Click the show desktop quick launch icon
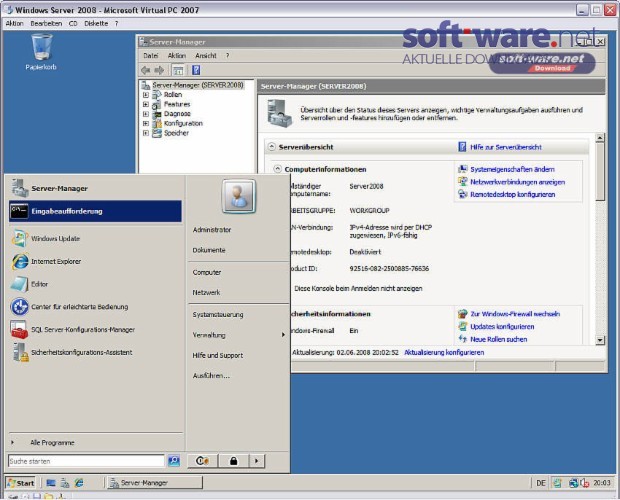 (x=51, y=483)
